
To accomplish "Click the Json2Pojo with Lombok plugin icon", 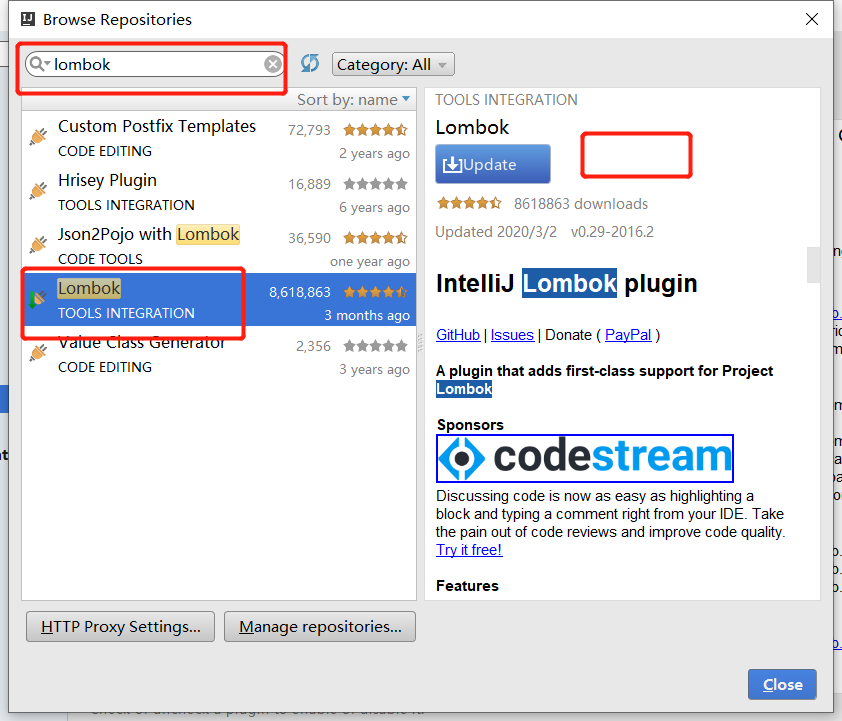I will (x=38, y=245).
